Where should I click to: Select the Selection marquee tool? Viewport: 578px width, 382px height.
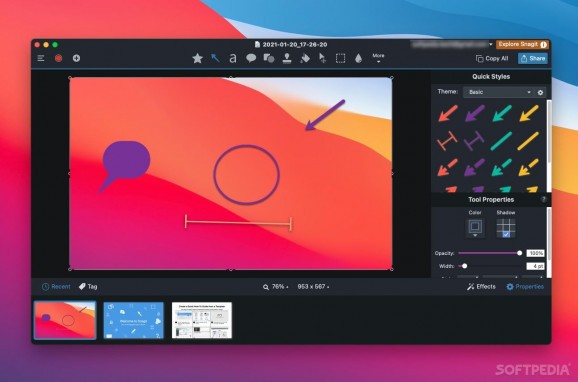(x=340, y=58)
